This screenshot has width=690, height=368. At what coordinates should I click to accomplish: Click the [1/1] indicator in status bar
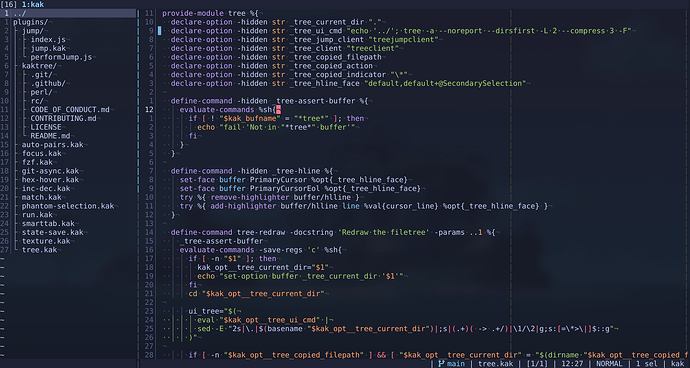tap(537, 364)
